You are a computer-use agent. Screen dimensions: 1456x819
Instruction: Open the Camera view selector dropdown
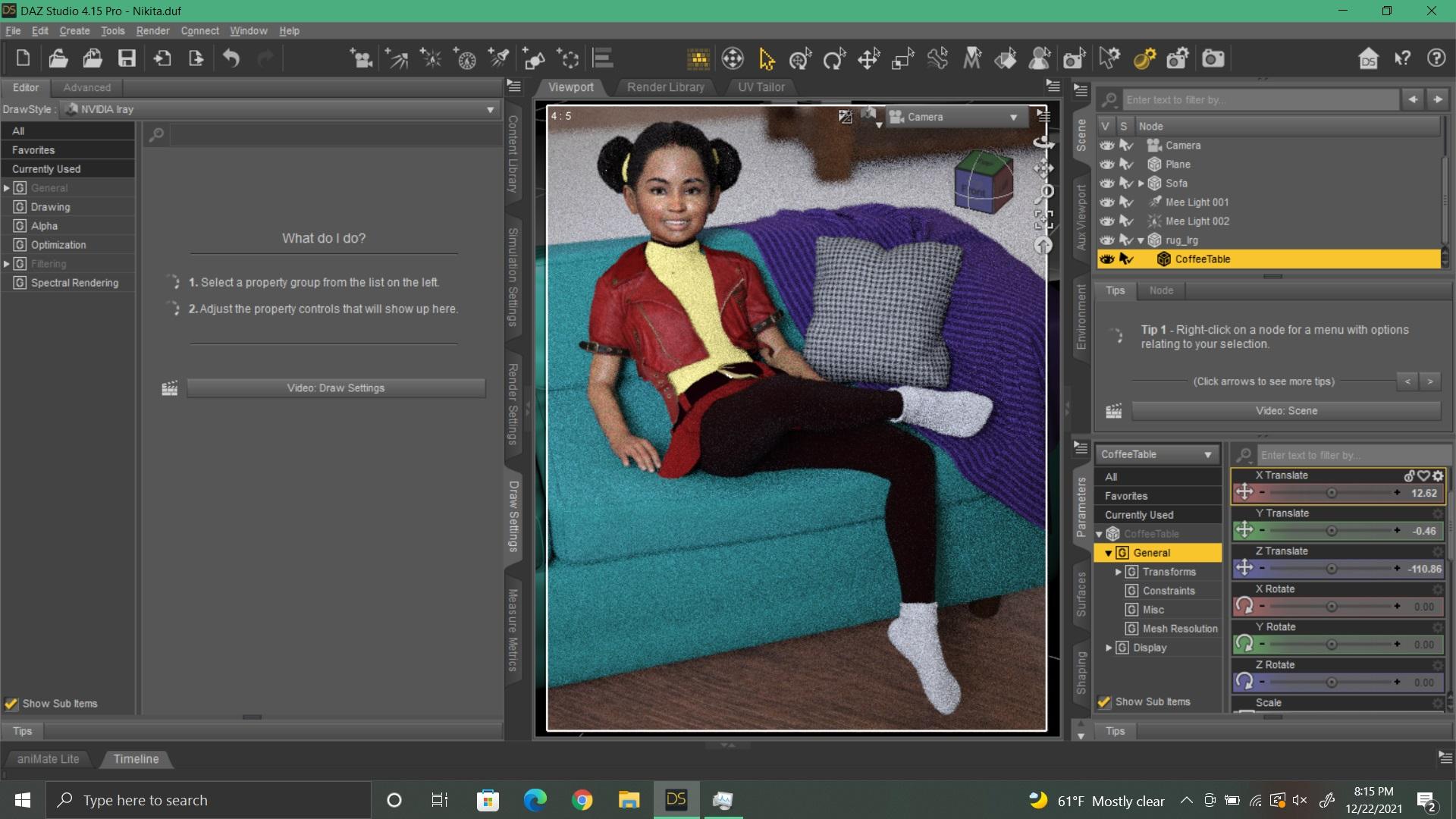(x=955, y=117)
